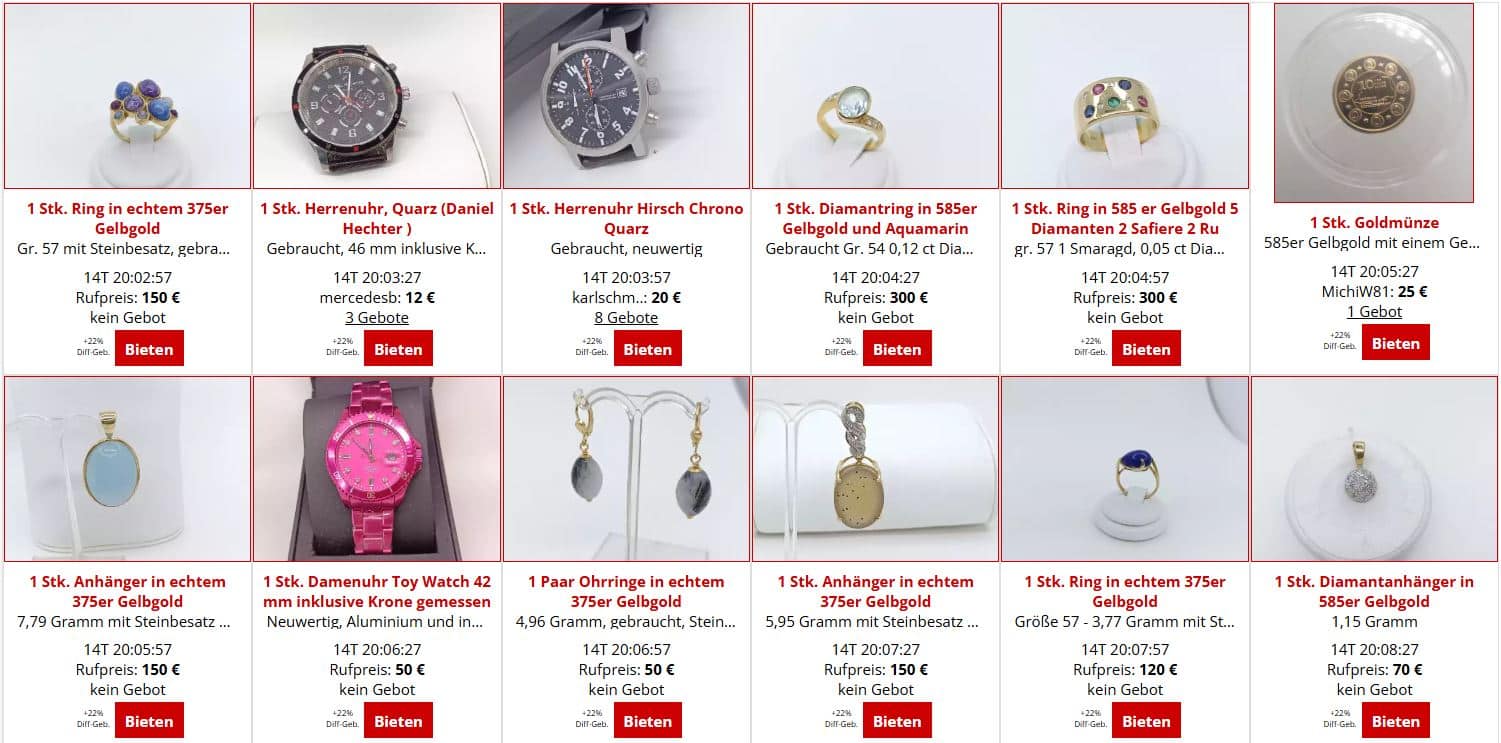Open title '1 Stk. Herrenuhr, Quarz (Daniel Hechter)'
Screen dimensions: 1501x743
point(377,218)
